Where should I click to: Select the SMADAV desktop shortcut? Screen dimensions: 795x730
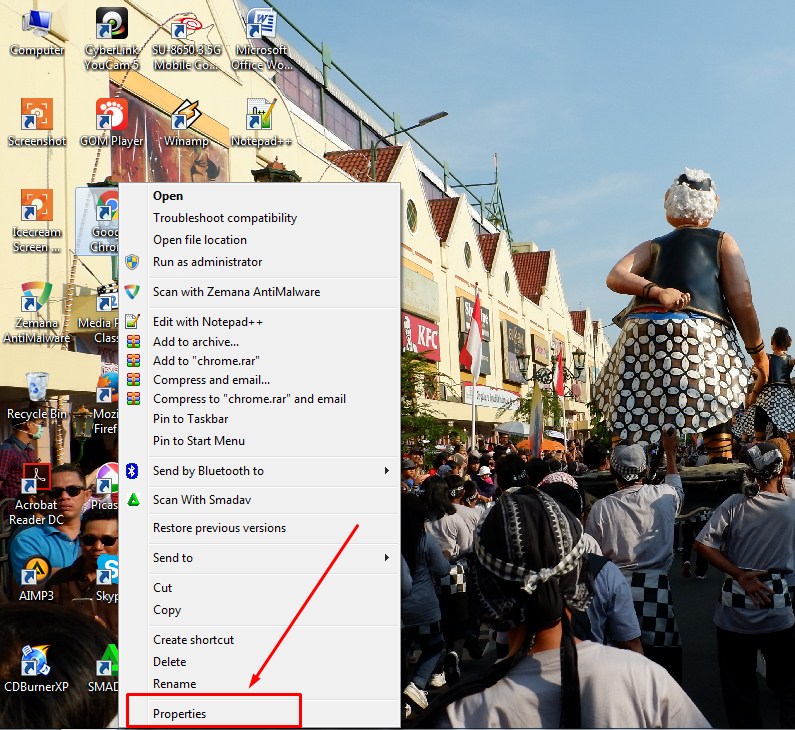[x=103, y=669]
